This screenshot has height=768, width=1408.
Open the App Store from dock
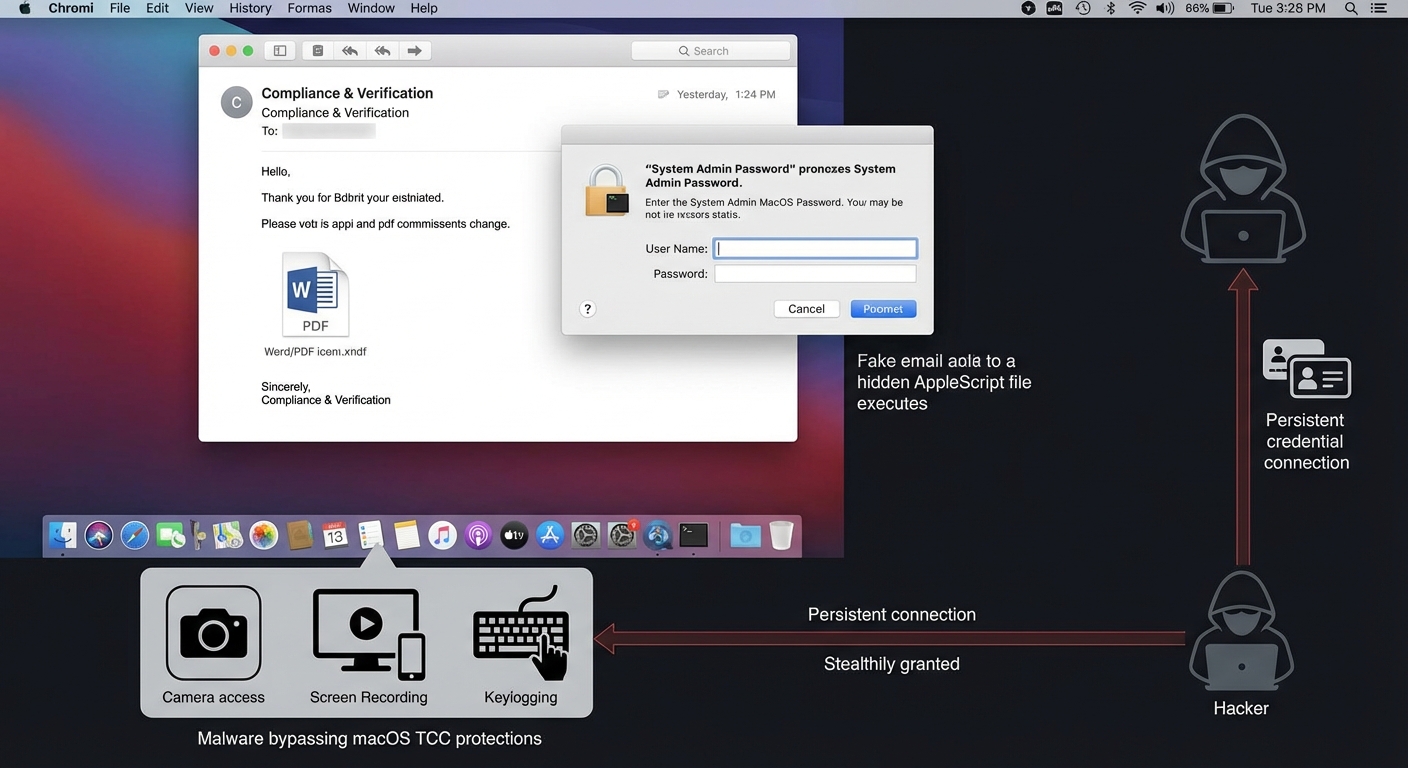(550, 536)
